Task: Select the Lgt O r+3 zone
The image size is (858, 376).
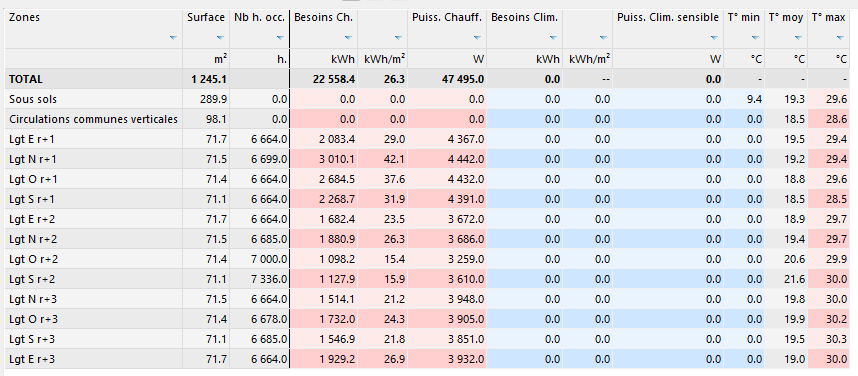Action: coord(33,320)
